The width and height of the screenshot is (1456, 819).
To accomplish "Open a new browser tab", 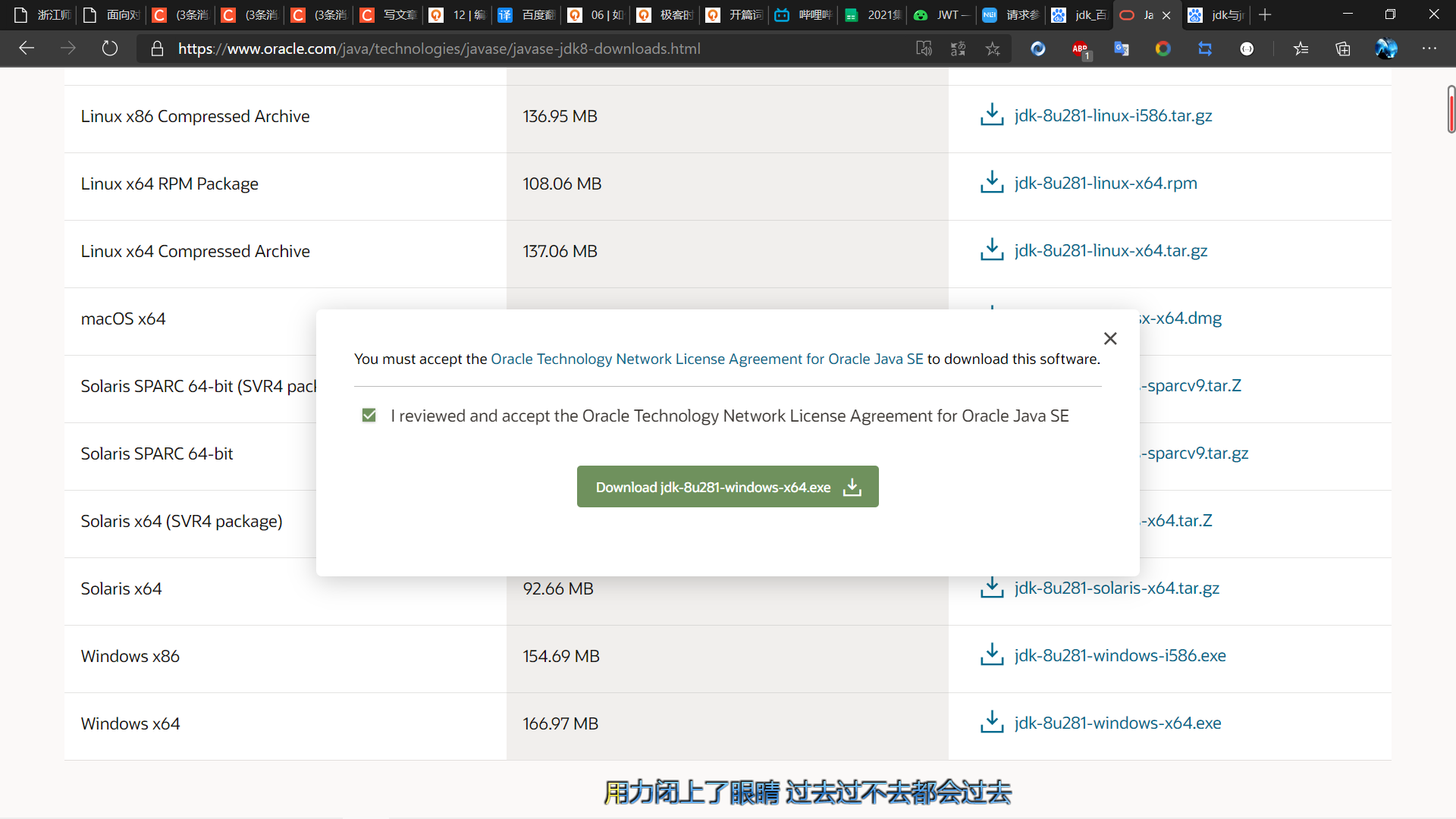I will coord(1265,15).
